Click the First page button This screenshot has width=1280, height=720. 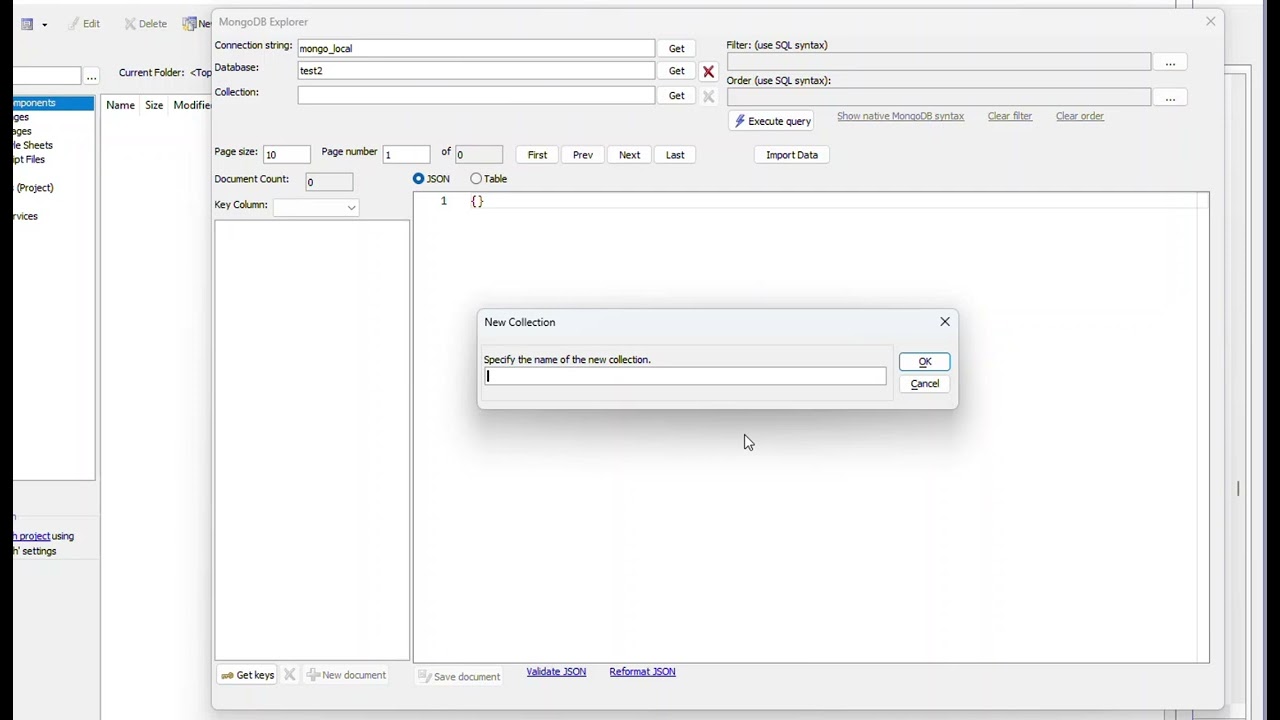[x=537, y=155]
